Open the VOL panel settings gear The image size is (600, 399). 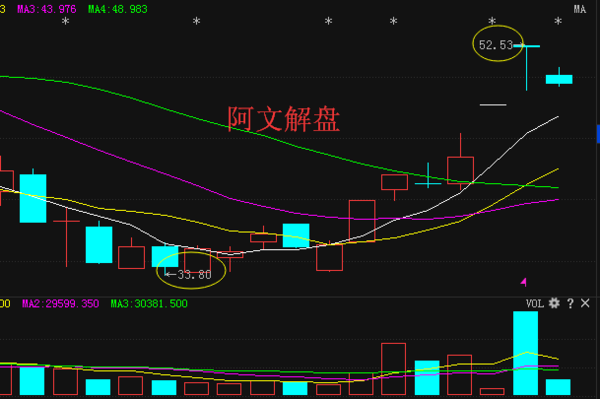[x=554, y=303]
